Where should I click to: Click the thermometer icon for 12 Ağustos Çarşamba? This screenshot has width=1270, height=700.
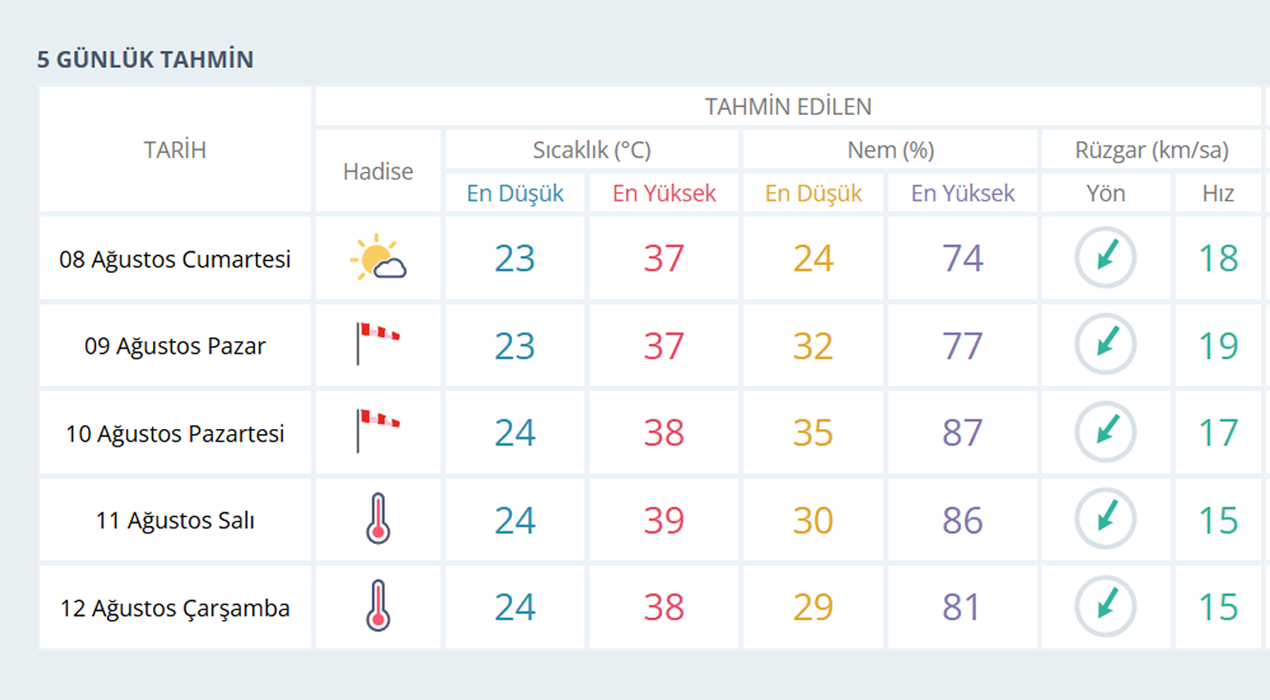pos(378,605)
